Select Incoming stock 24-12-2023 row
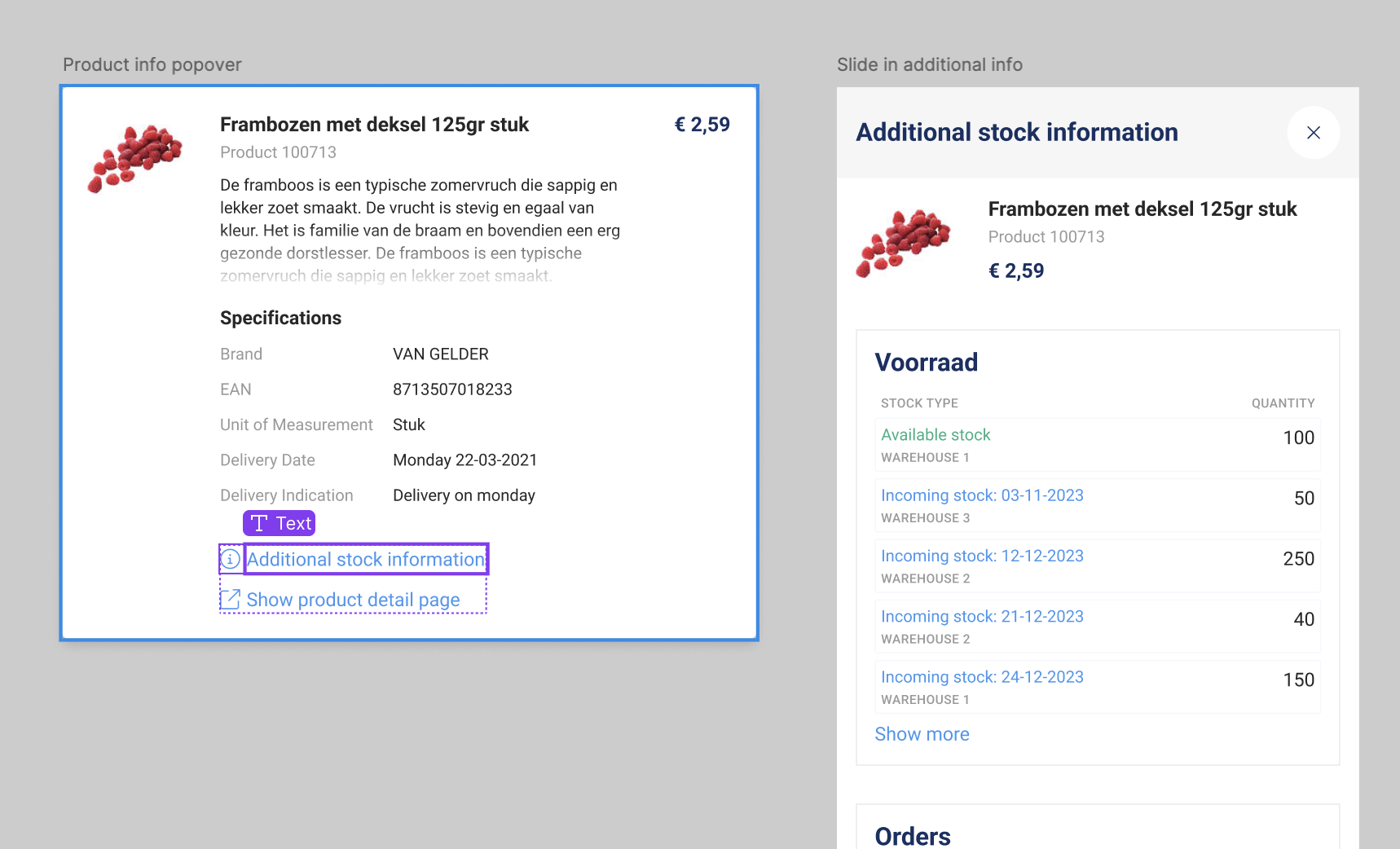The width and height of the screenshot is (1400, 849). click(1097, 688)
